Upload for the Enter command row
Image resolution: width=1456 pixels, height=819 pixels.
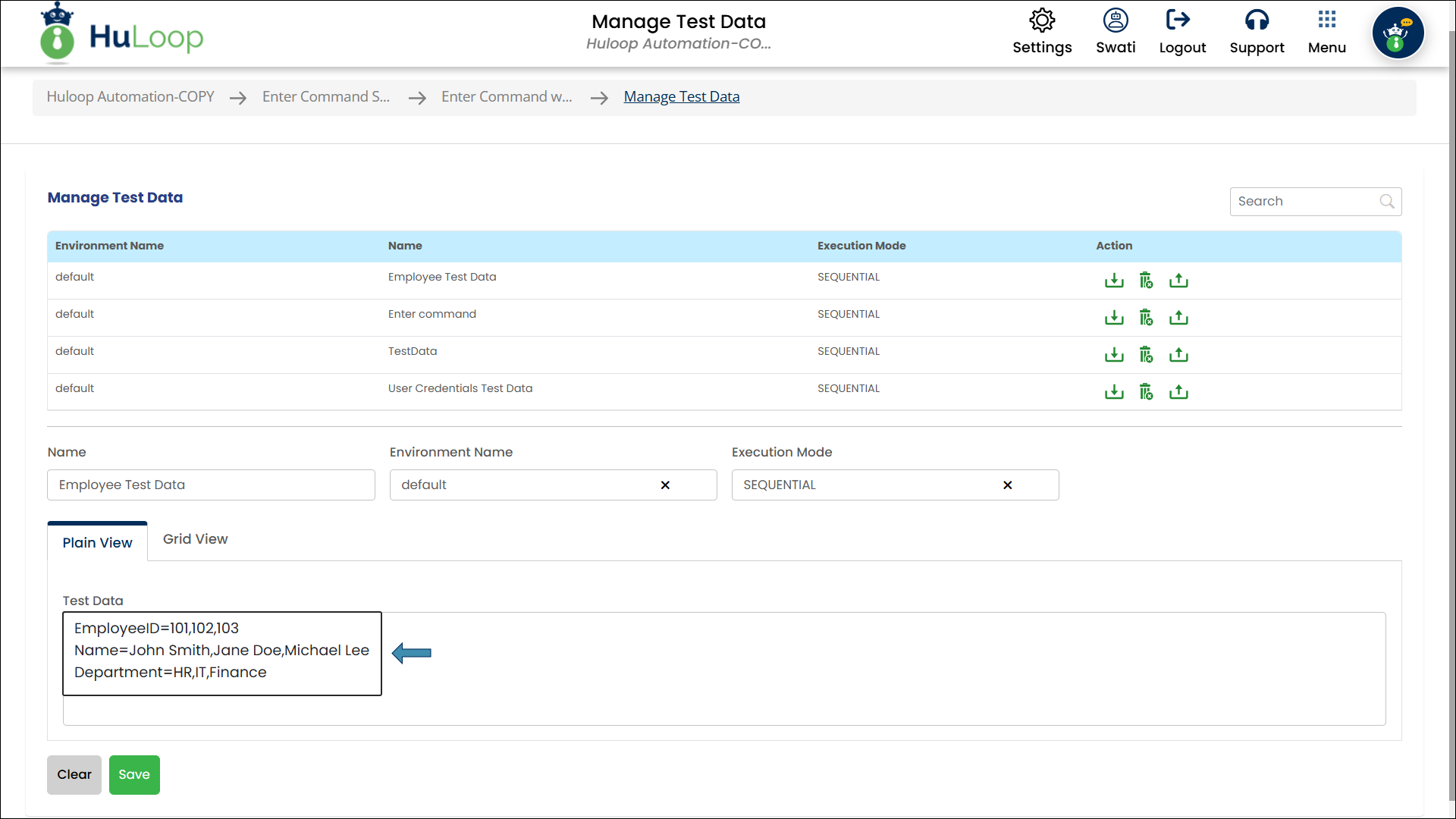(x=1178, y=318)
